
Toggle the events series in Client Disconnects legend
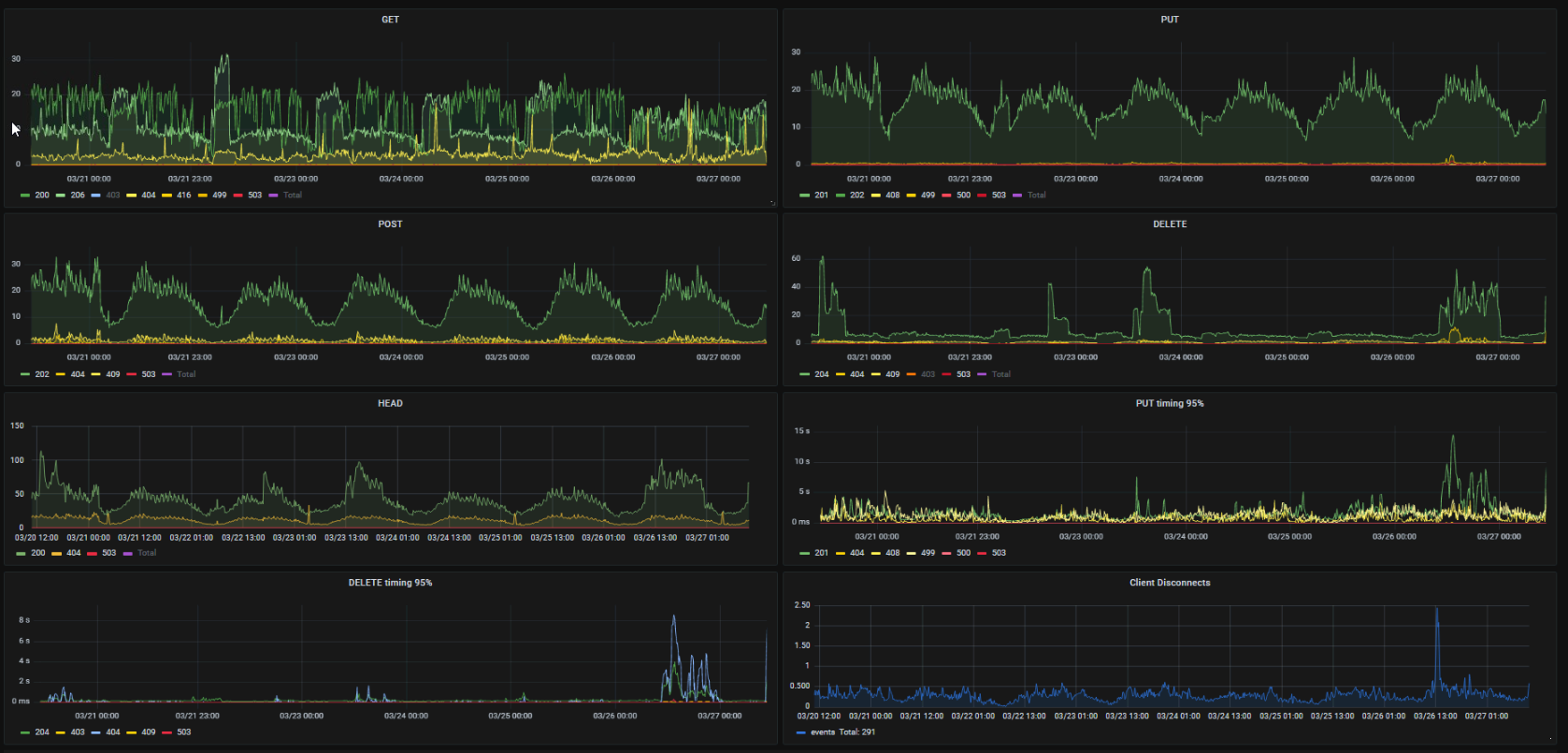click(823, 732)
